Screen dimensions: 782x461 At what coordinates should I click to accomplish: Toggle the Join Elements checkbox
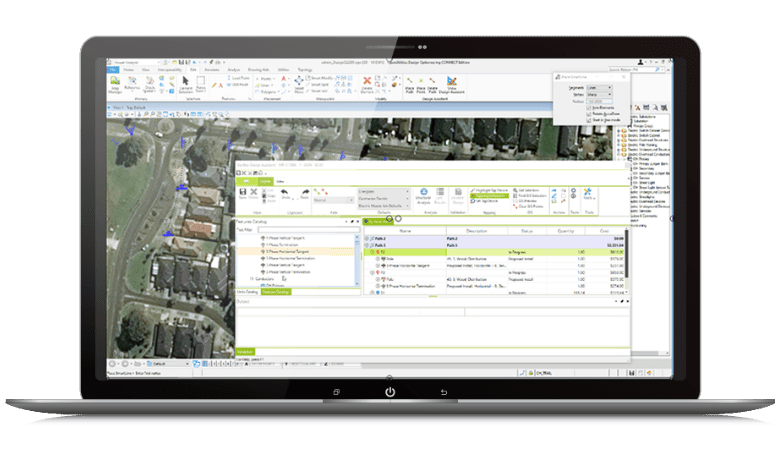click(587, 107)
